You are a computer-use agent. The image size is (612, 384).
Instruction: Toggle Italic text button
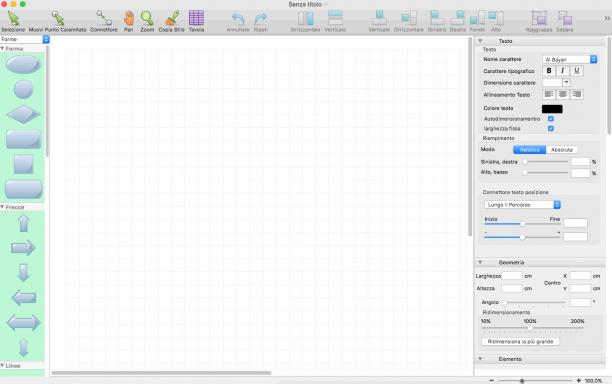[x=562, y=71]
